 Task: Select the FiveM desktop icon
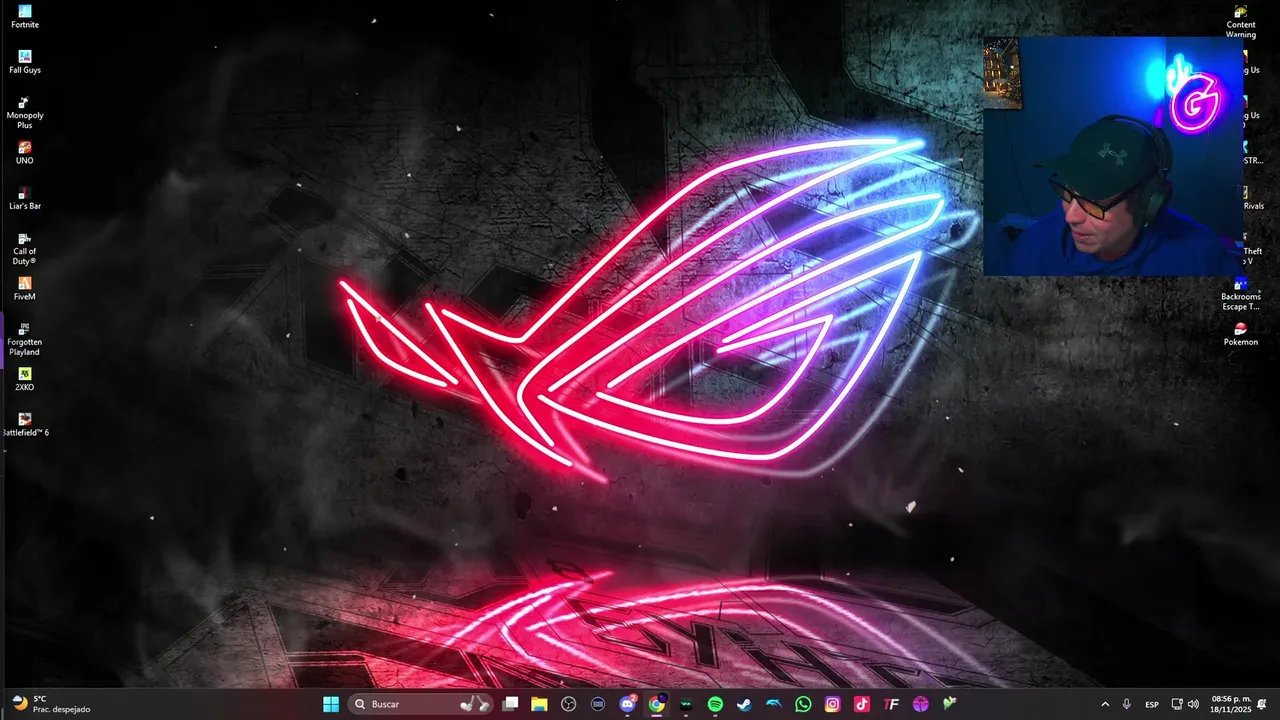[x=25, y=289]
